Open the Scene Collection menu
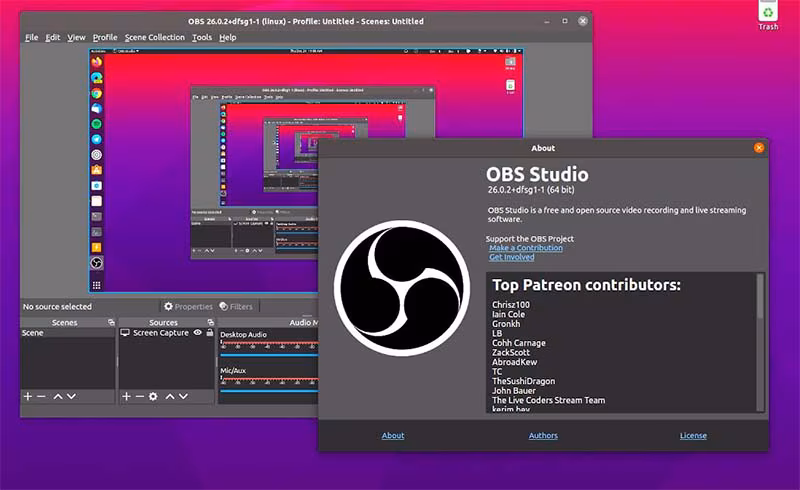The image size is (800, 490). [x=155, y=37]
